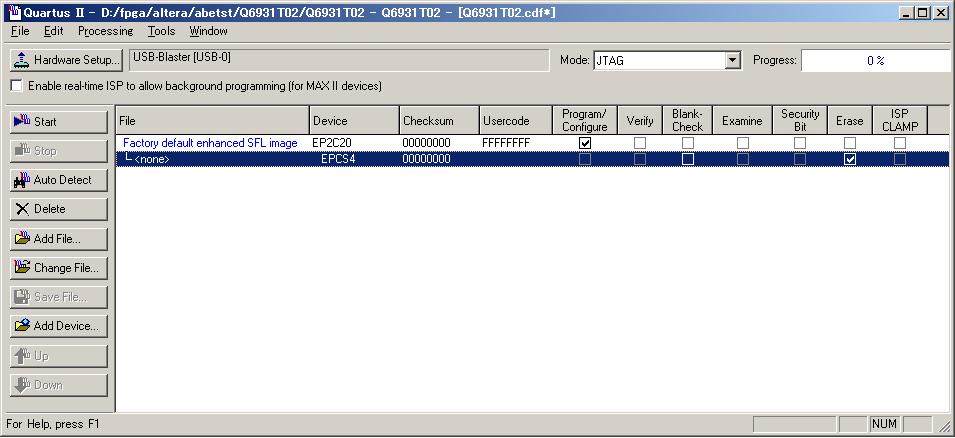Click the FFFFFFFF usercode value
The image size is (955, 438).
click(x=506, y=143)
